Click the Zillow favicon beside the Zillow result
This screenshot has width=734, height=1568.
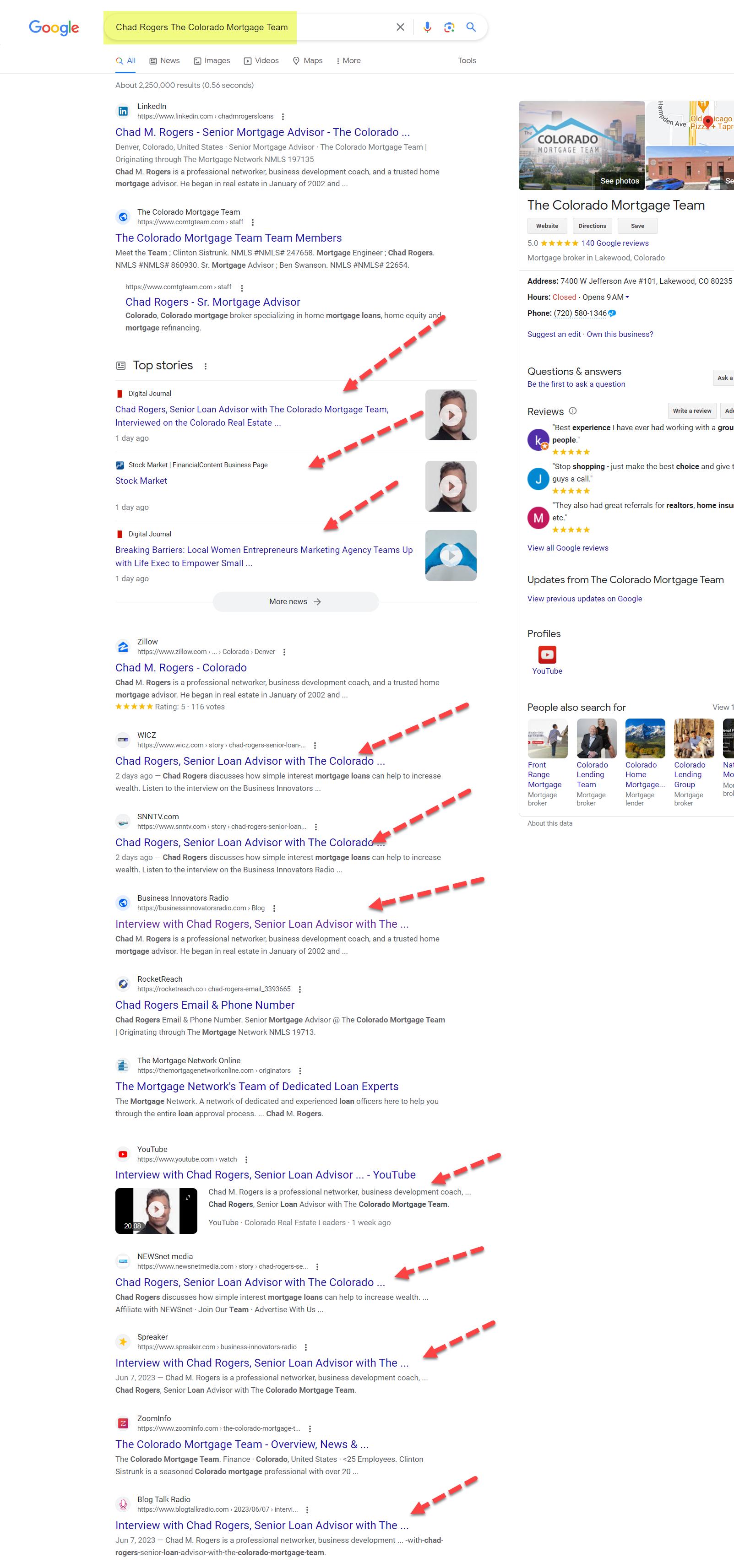coord(123,646)
